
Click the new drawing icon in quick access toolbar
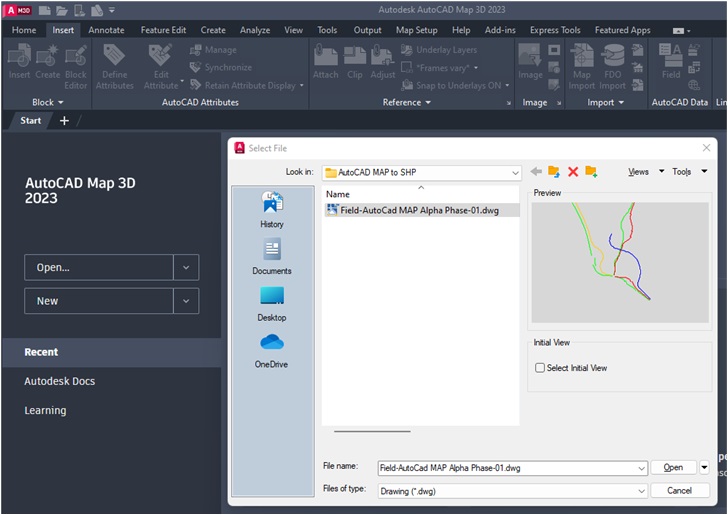44,10
